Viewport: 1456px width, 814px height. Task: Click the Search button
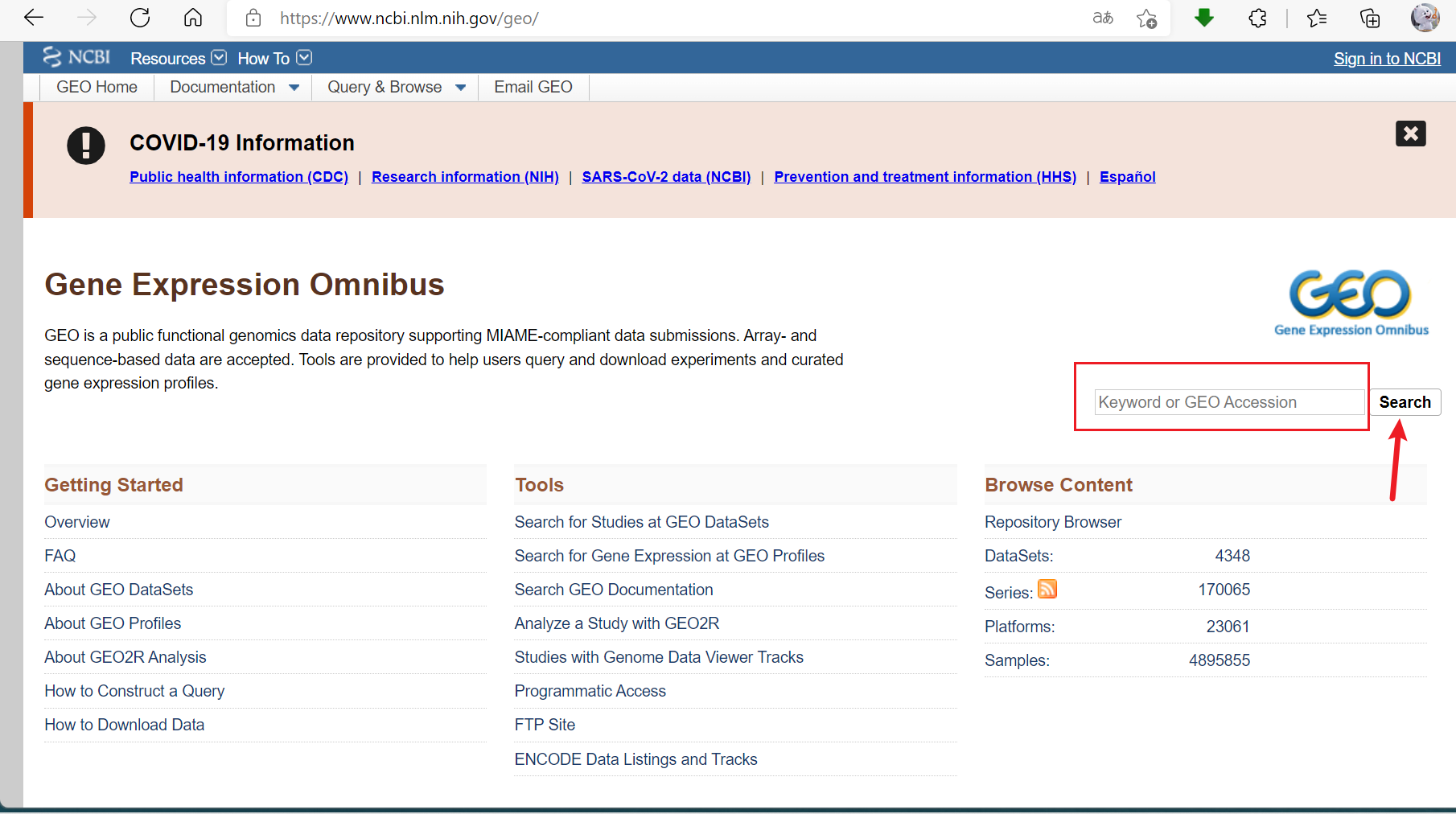1405,402
